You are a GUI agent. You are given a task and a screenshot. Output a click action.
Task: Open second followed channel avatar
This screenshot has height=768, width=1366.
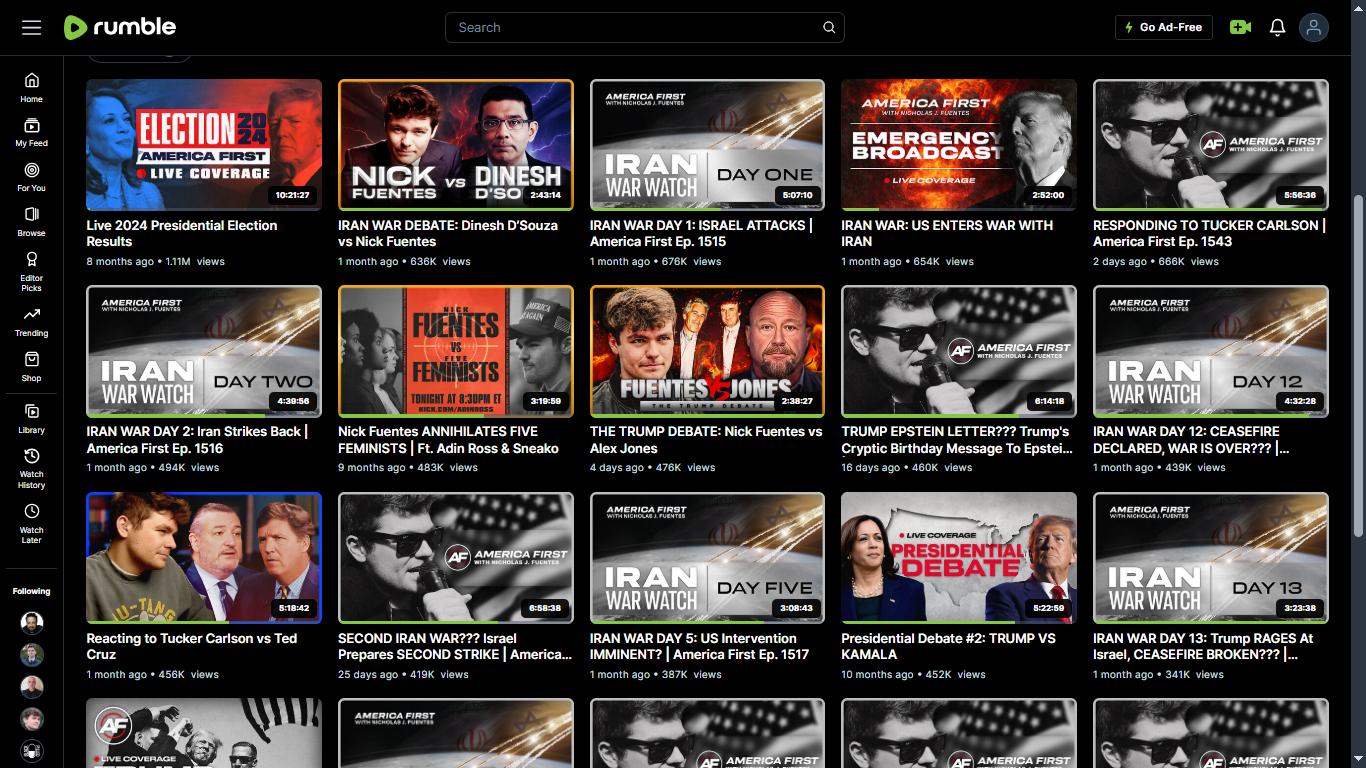pos(32,655)
